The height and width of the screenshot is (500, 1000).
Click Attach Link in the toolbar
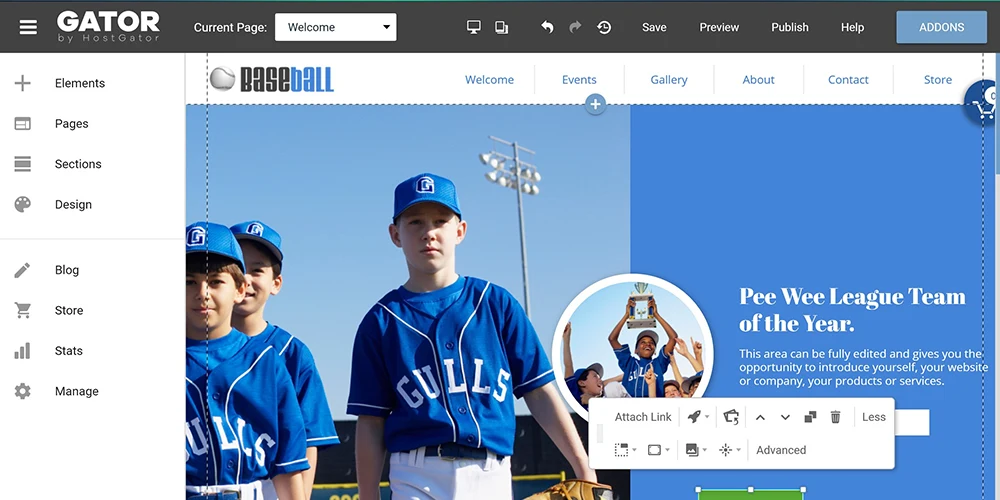tap(643, 417)
